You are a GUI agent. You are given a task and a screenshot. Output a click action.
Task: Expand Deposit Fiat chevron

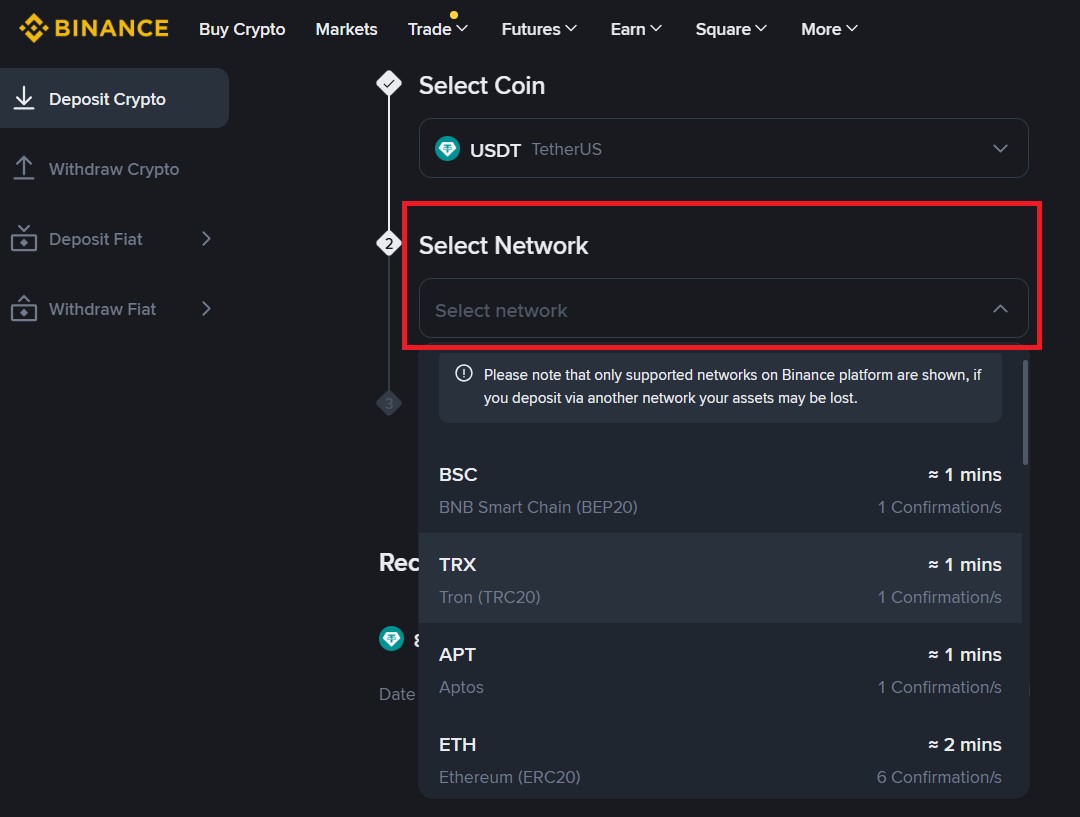(x=206, y=238)
